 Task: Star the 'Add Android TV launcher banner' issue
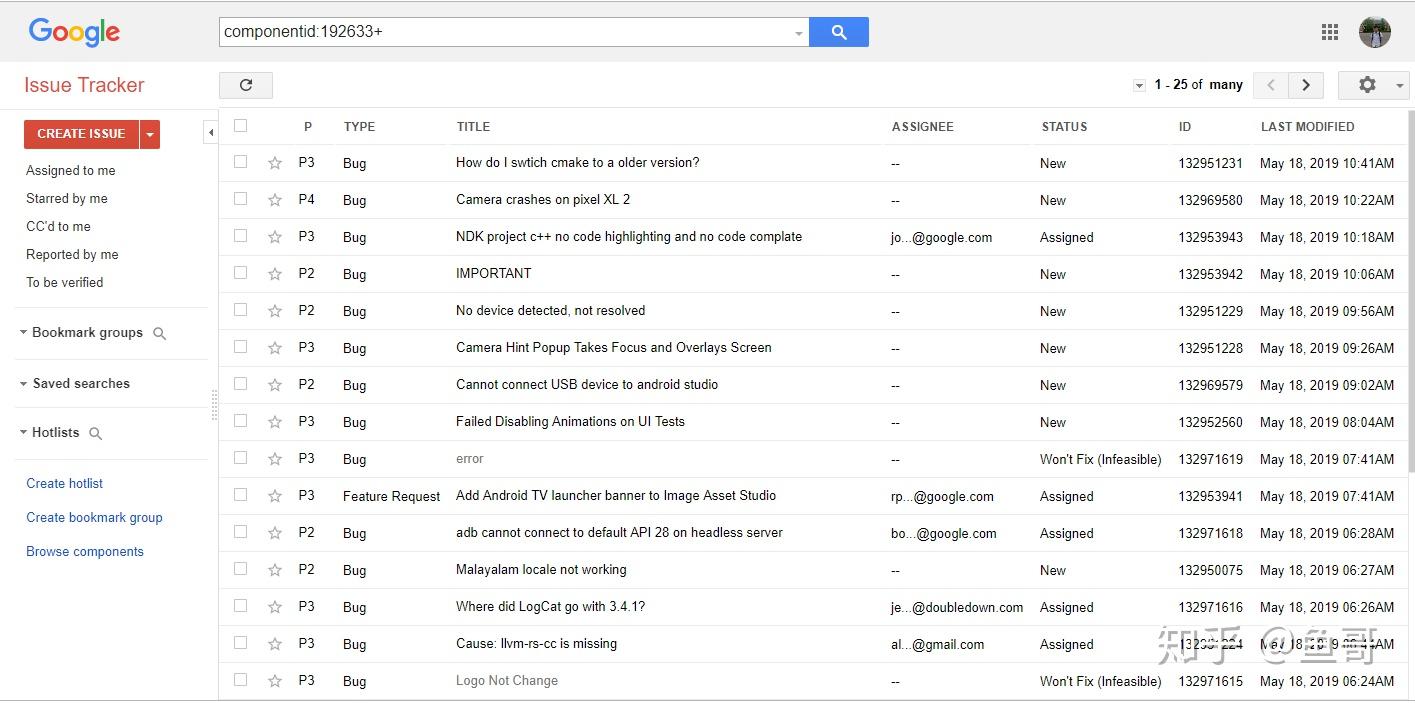click(x=275, y=496)
